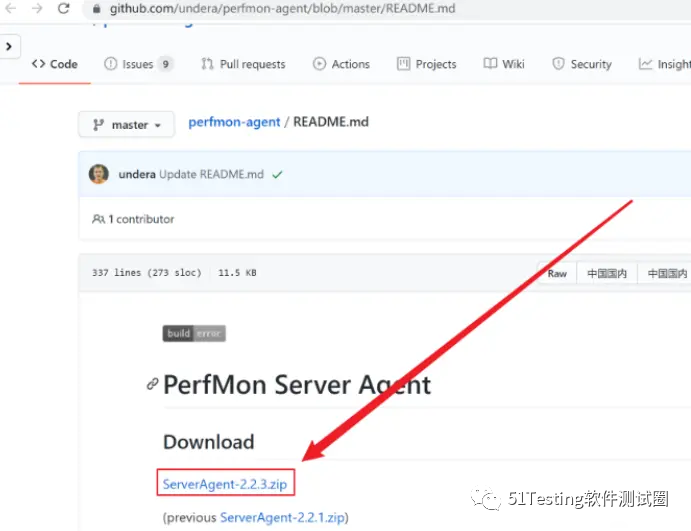Expand the side panel chevron button
The width and height of the screenshot is (691, 531).
(x=9, y=46)
